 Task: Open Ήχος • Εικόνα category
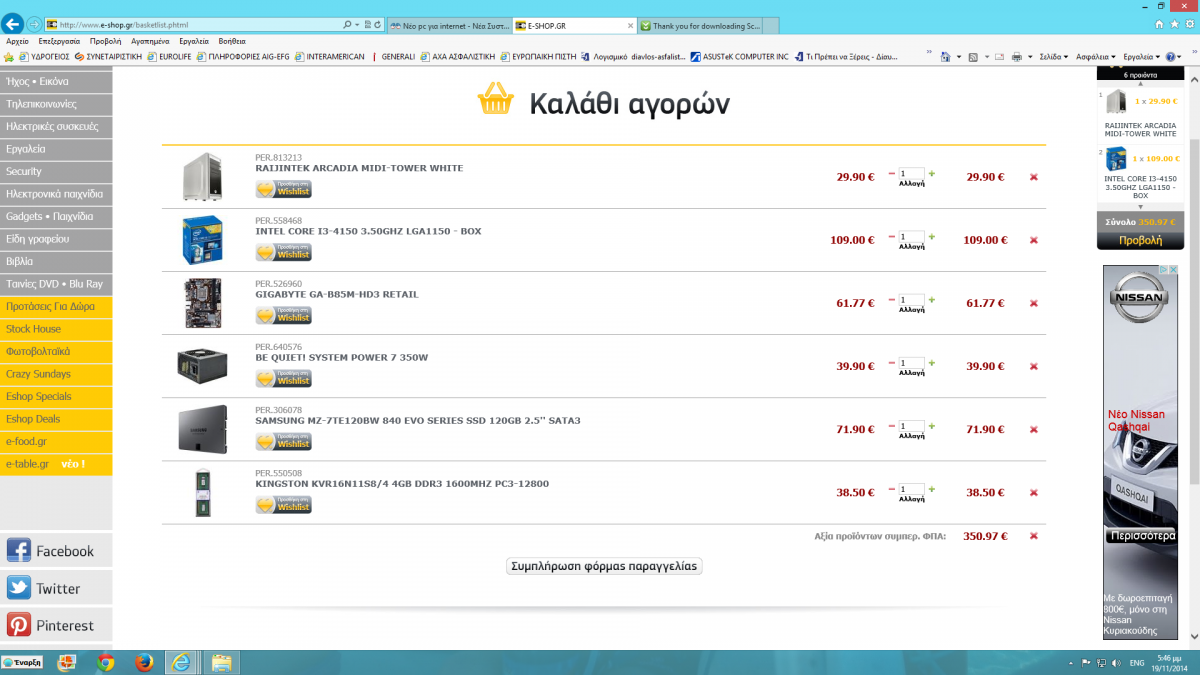pyautogui.click(x=56, y=82)
